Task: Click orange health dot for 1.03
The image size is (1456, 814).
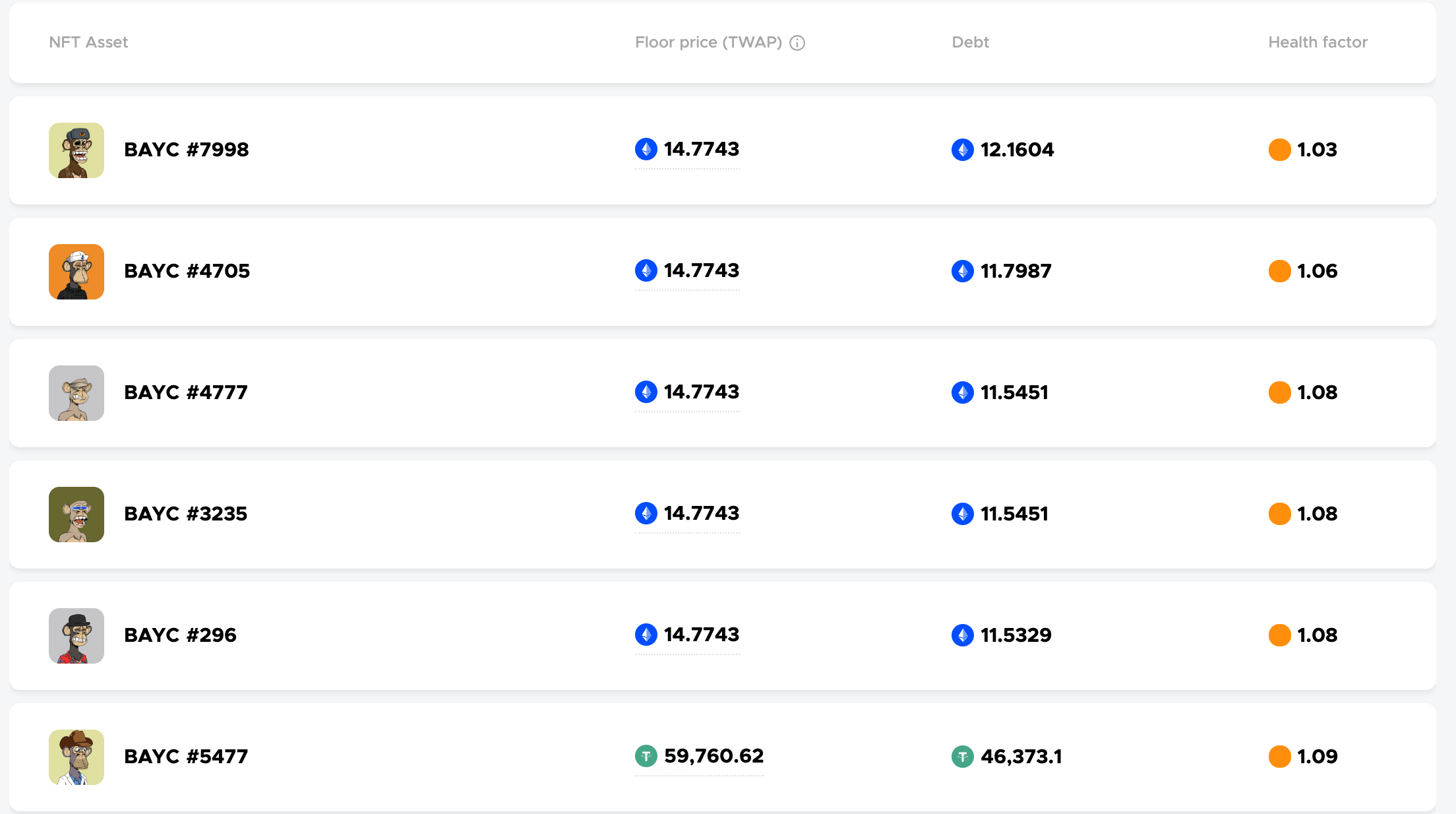Action: click(x=1280, y=150)
